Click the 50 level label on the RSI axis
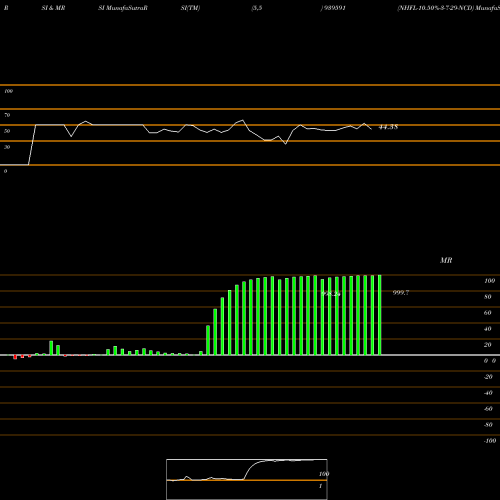This screenshot has height=500, width=500. point(7,131)
